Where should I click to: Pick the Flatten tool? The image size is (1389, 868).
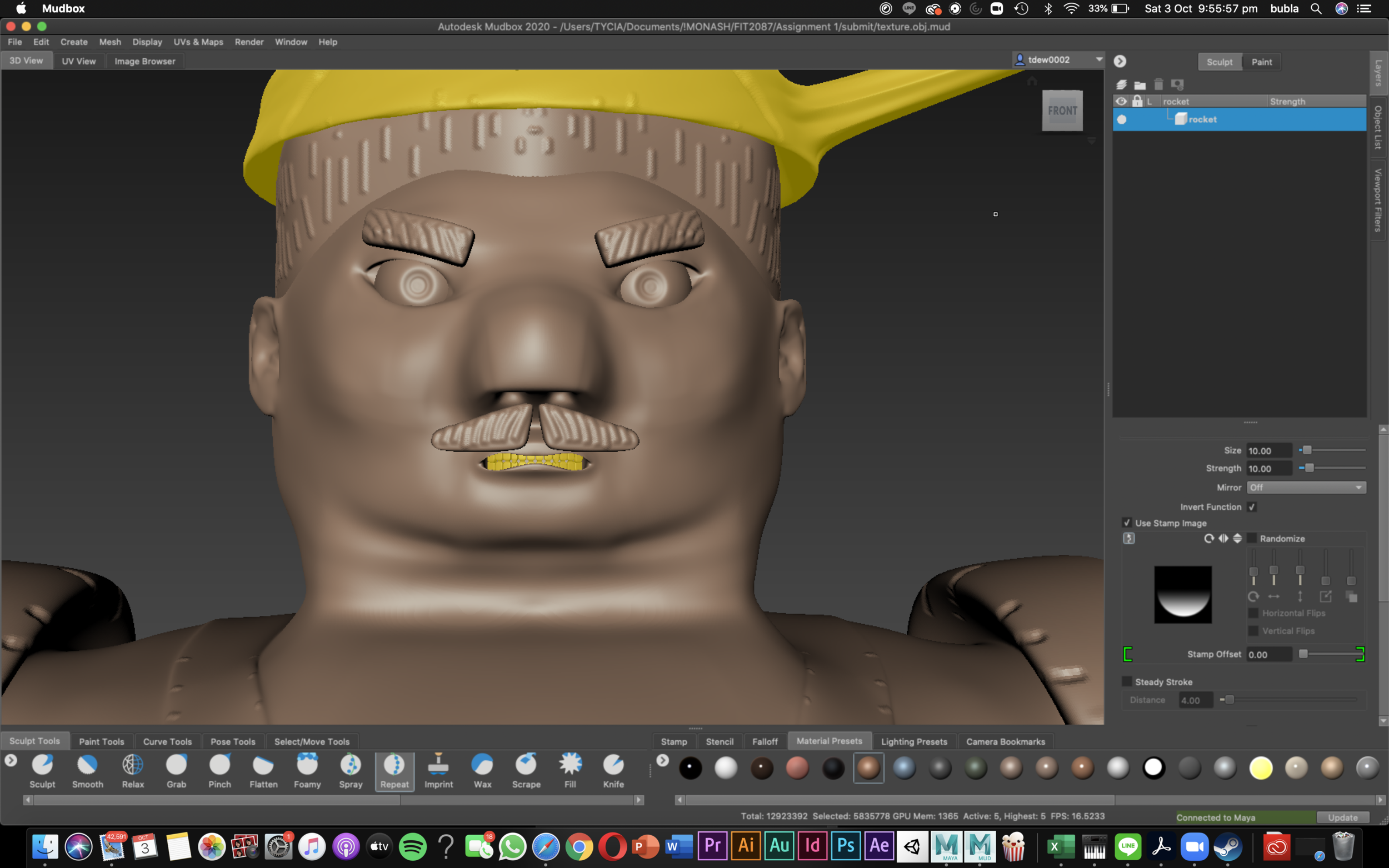pos(263,770)
